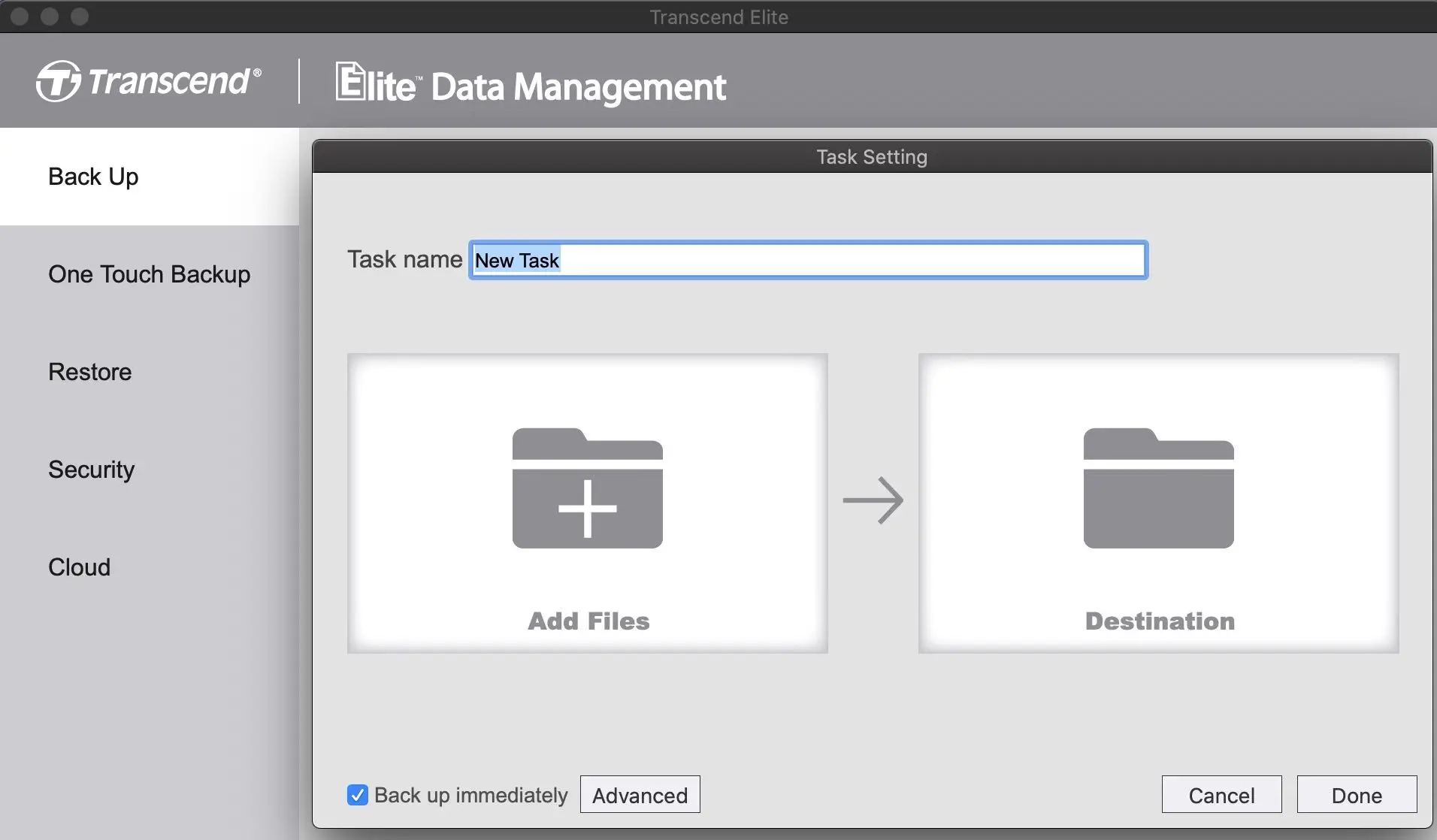Focus the Task name text field
Image resolution: width=1437 pixels, height=840 pixels.
coord(808,261)
